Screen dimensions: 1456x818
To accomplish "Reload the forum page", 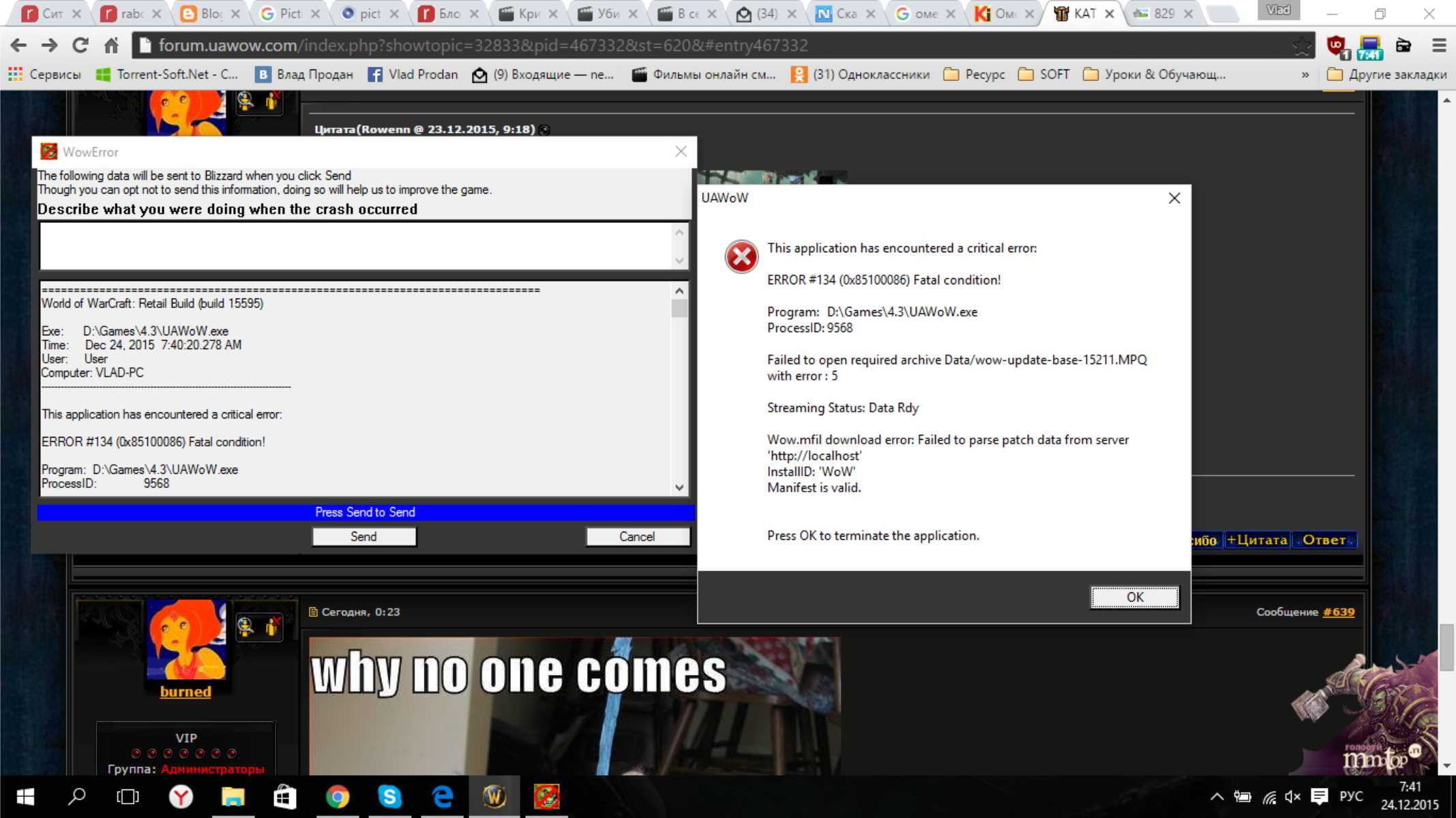I will (x=80, y=46).
